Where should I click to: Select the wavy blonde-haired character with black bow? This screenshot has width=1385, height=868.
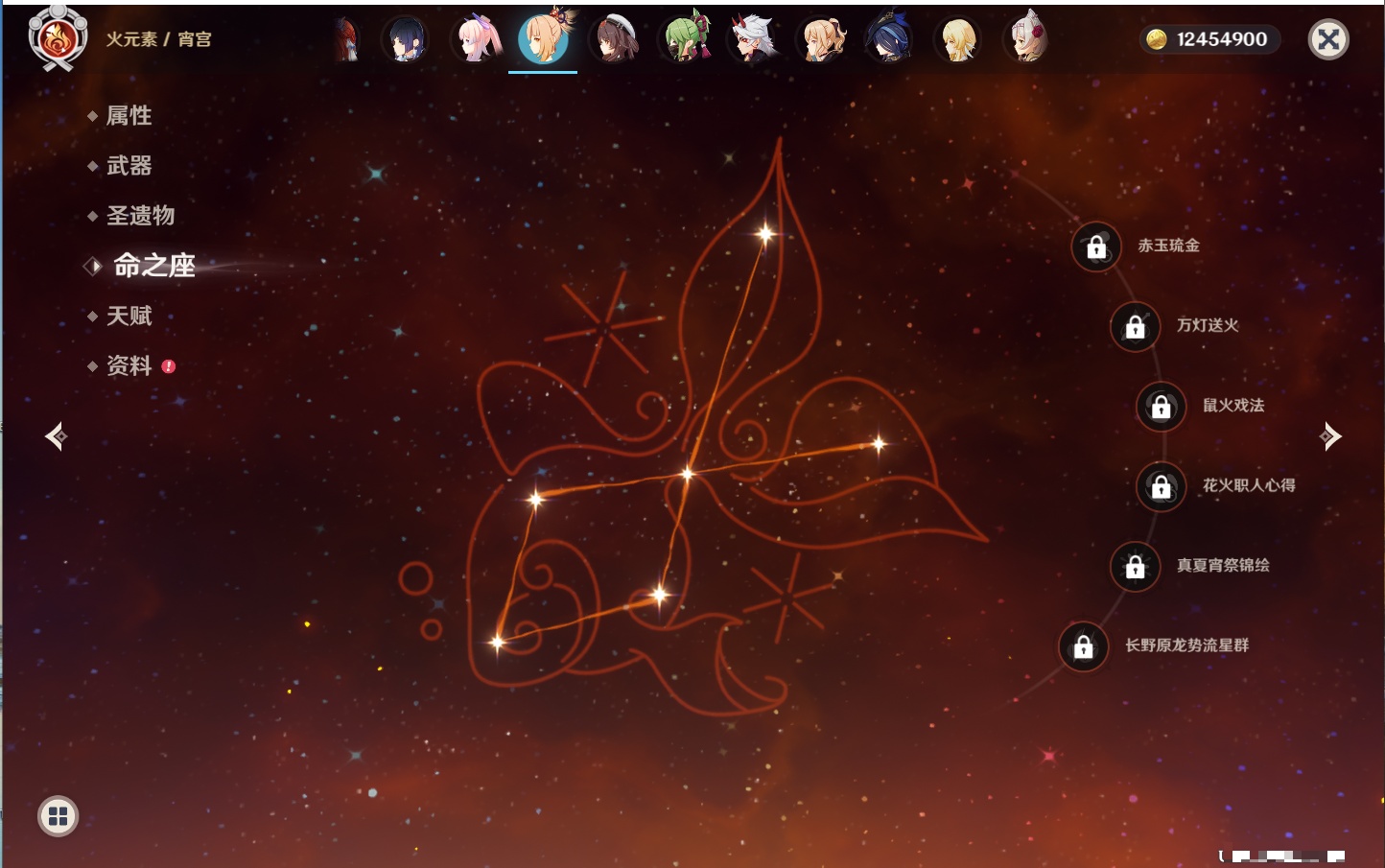pyautogui.click(x=822, y=39)
